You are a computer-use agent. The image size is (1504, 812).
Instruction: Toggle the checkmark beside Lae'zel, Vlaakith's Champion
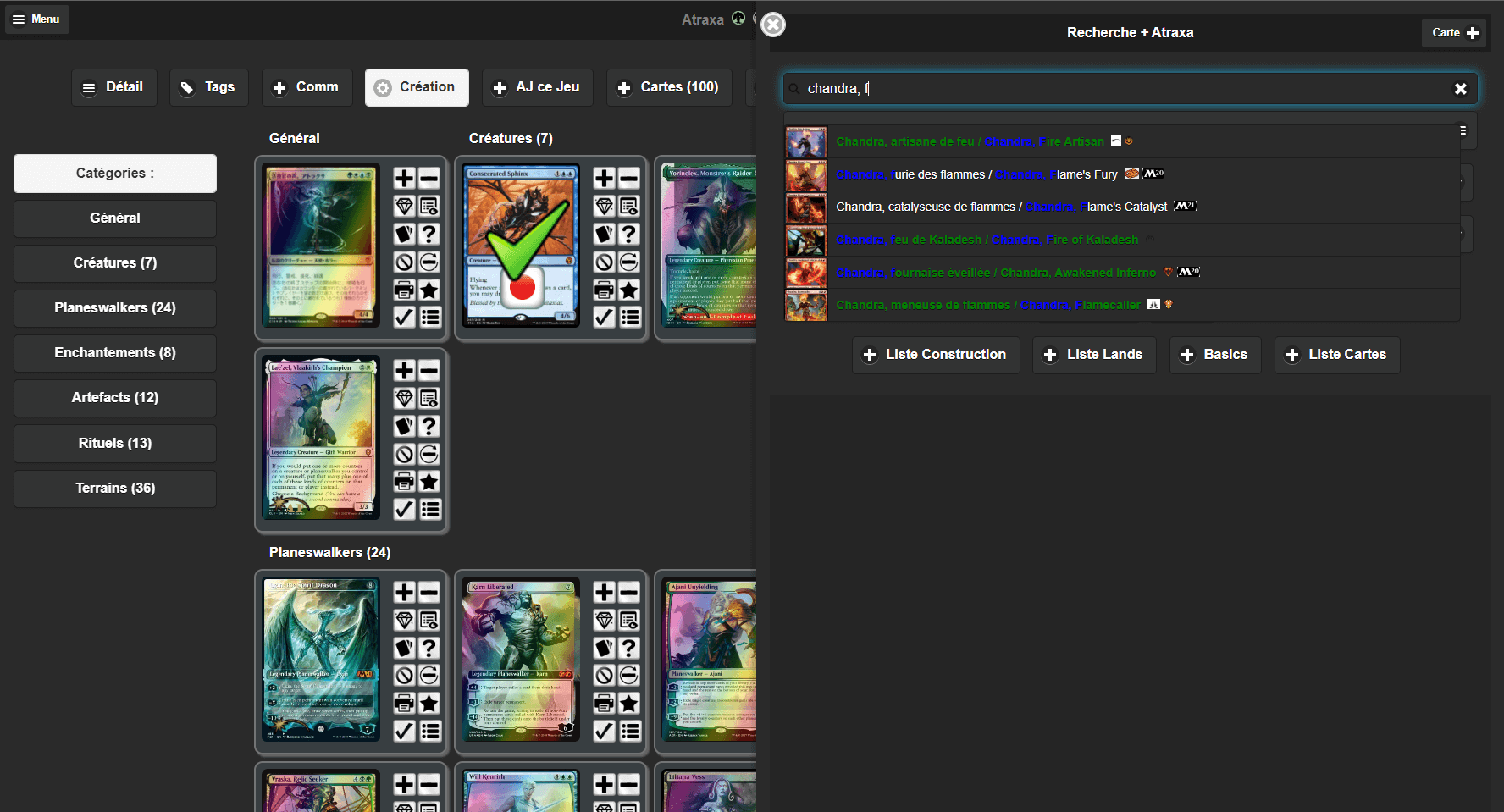tap(404, 509)
